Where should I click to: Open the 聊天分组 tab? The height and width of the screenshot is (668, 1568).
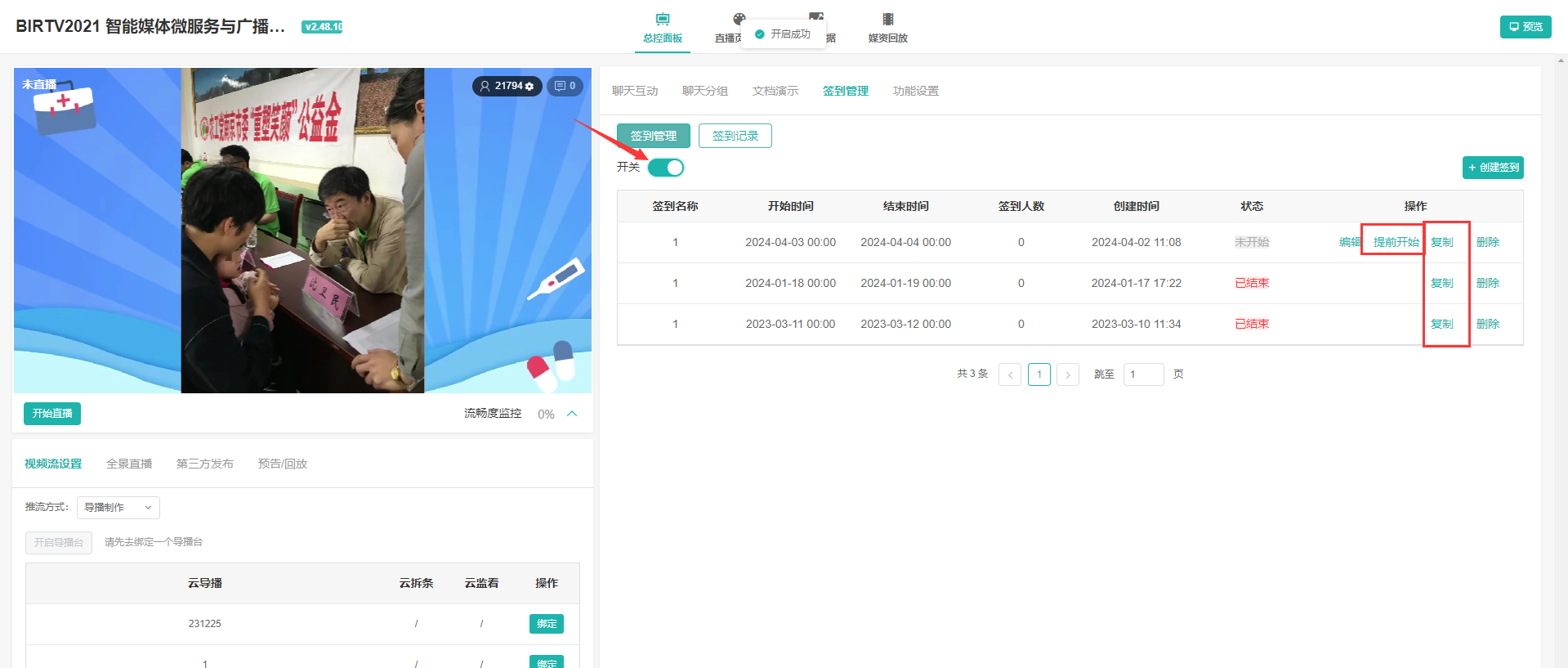[705, 91]
